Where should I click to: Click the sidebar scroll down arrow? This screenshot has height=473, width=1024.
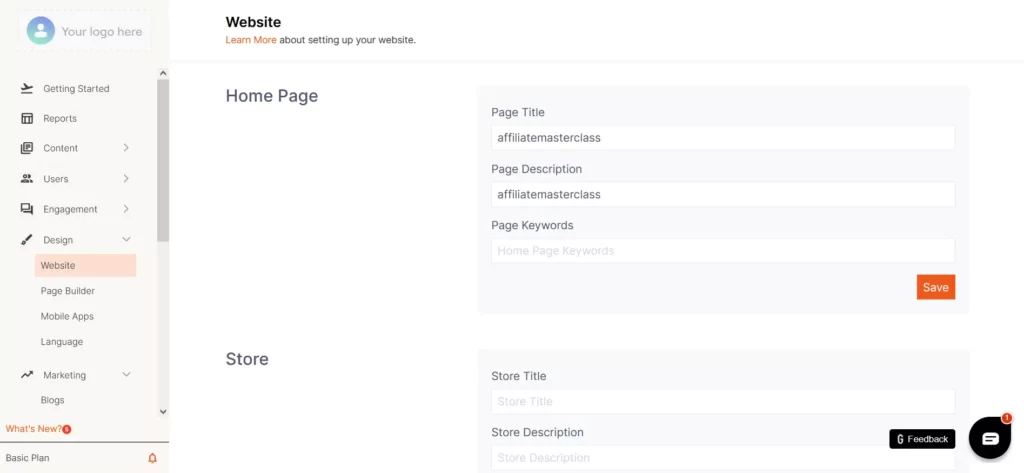[x=163, y=412]
